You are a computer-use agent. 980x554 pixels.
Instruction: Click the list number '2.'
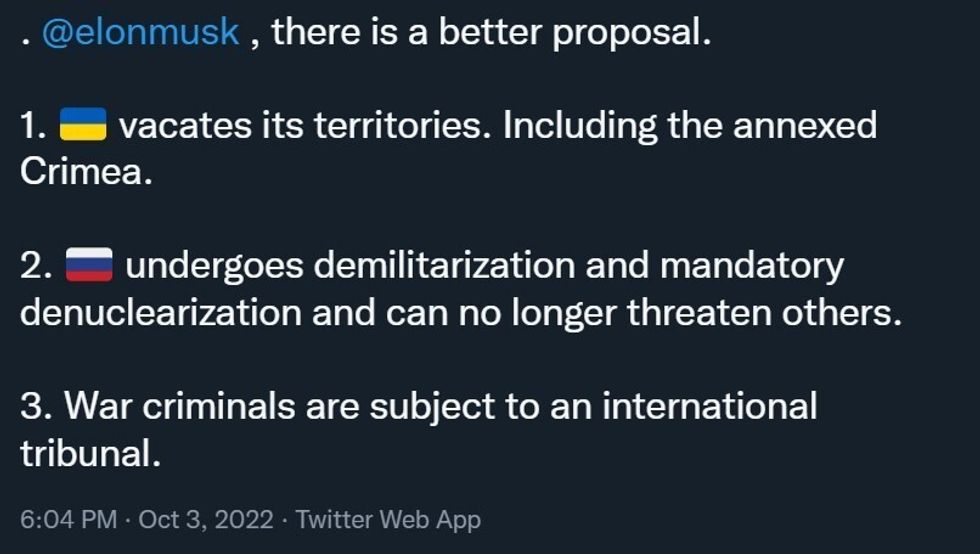36,266
